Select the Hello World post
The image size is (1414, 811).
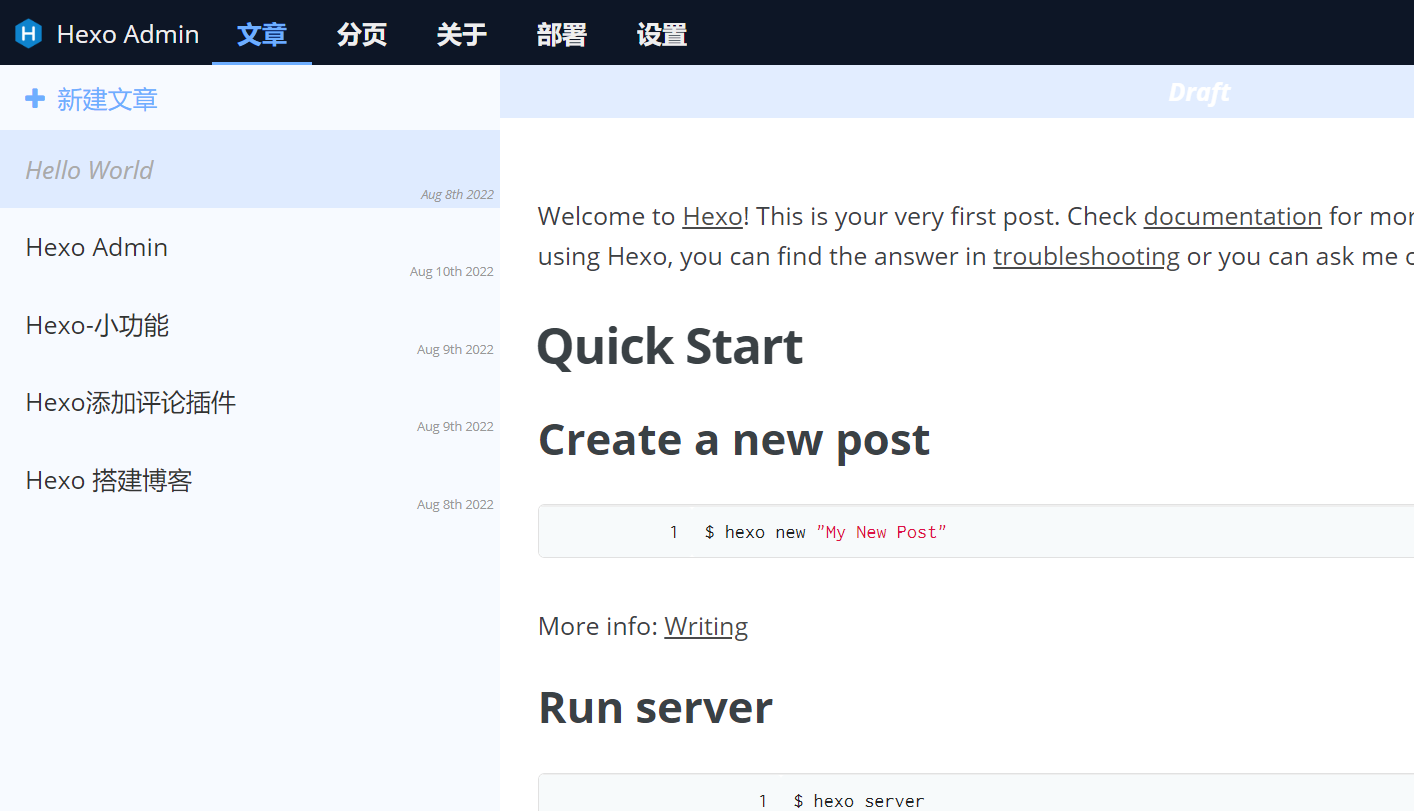click(x=89, y=168)
